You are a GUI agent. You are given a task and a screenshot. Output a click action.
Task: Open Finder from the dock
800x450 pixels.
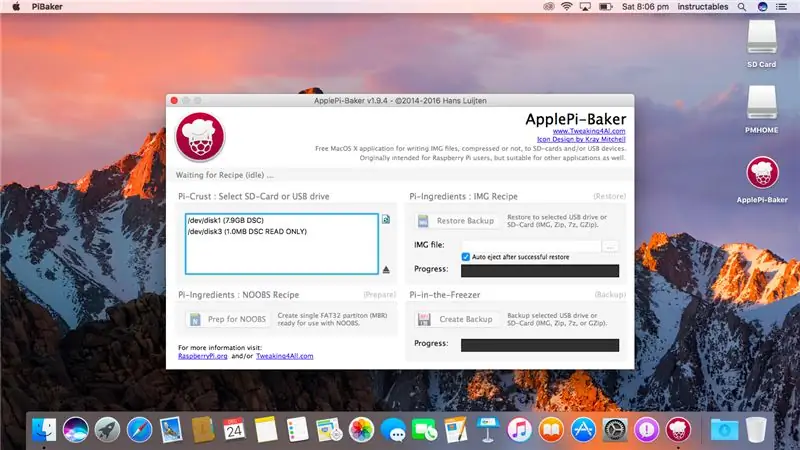click(44, 430)
